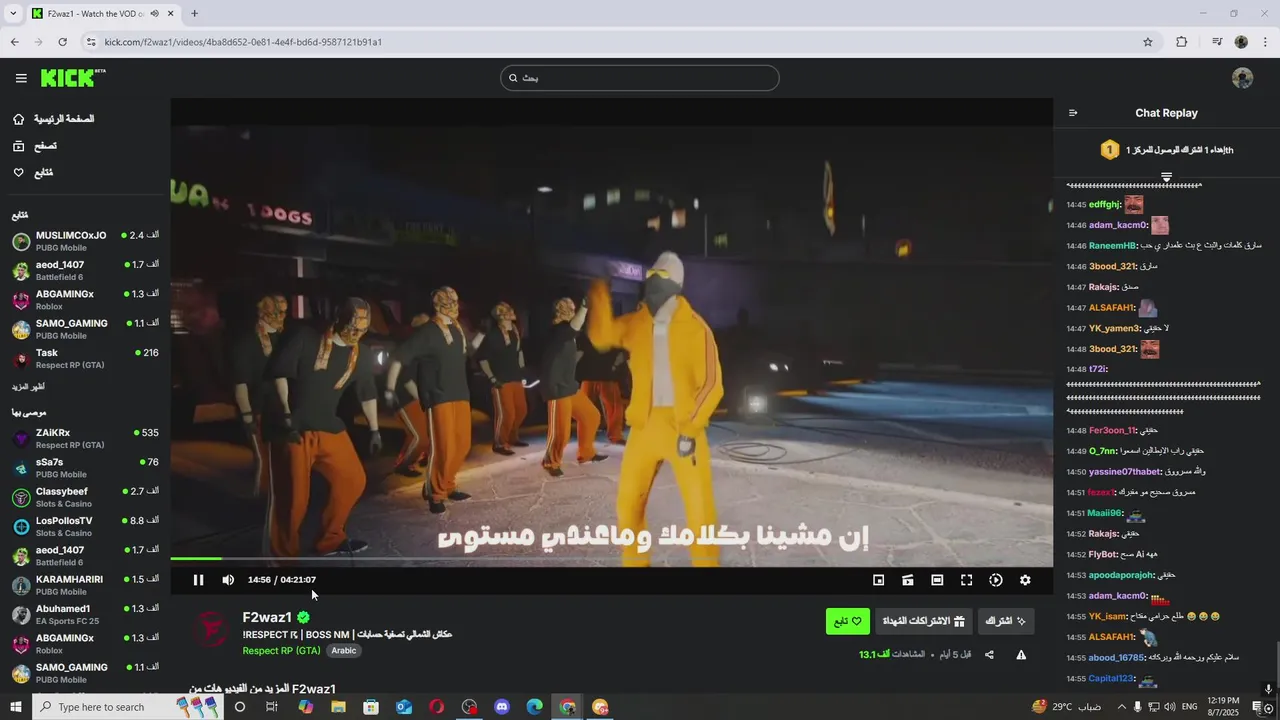Enter fullscreen video mode

click(966, 580)
